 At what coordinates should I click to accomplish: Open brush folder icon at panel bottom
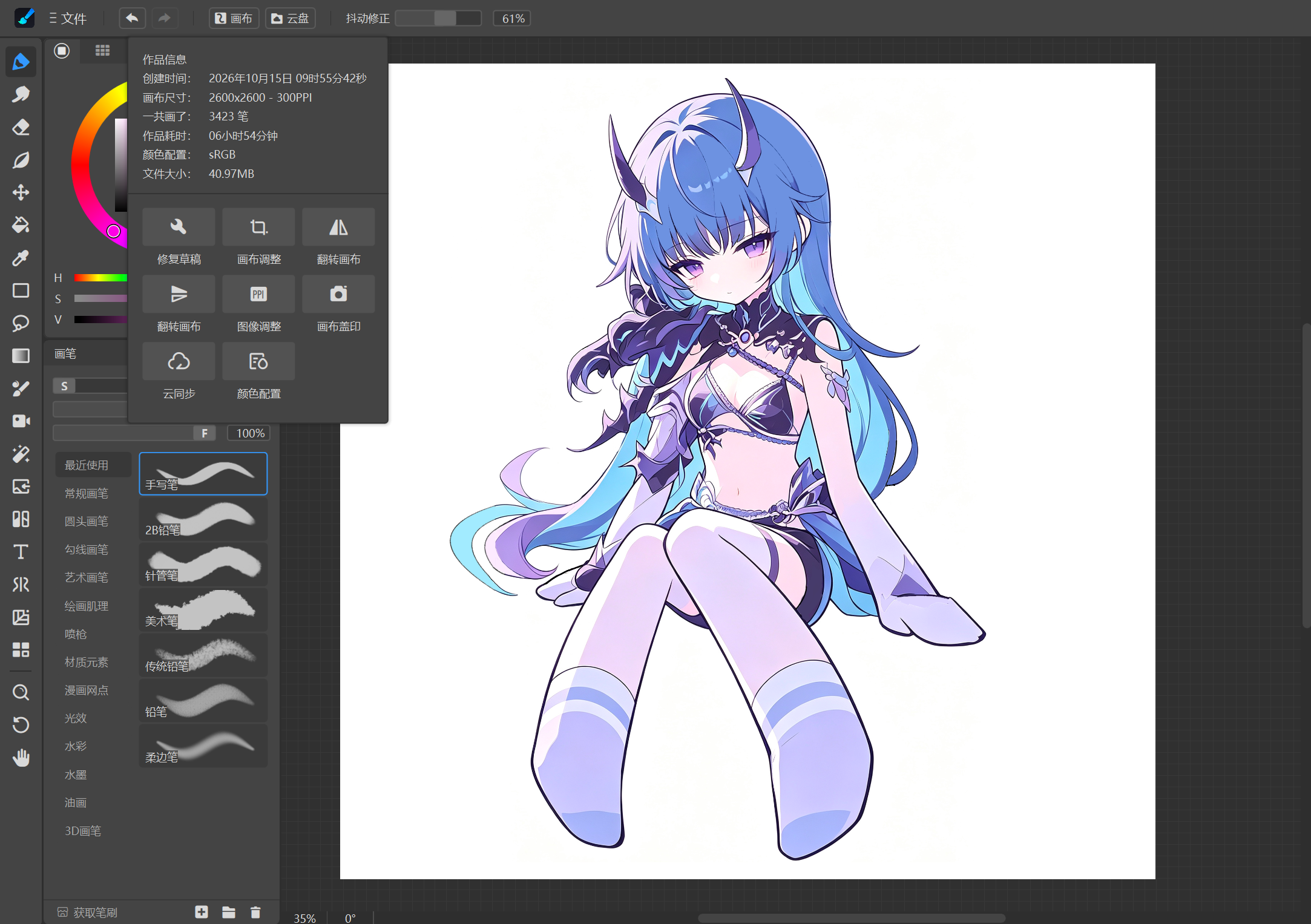(229, 912)
